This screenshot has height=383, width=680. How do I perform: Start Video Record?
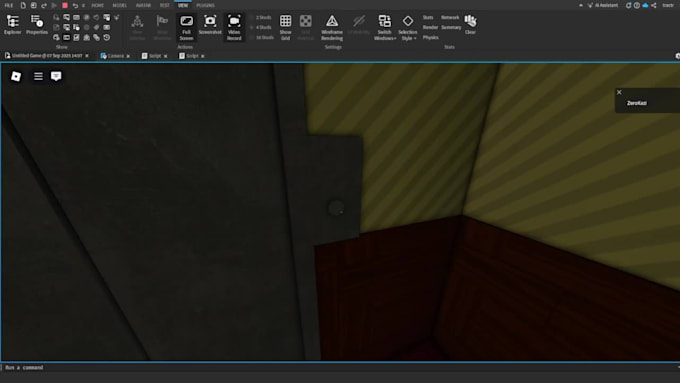[234, 27]
